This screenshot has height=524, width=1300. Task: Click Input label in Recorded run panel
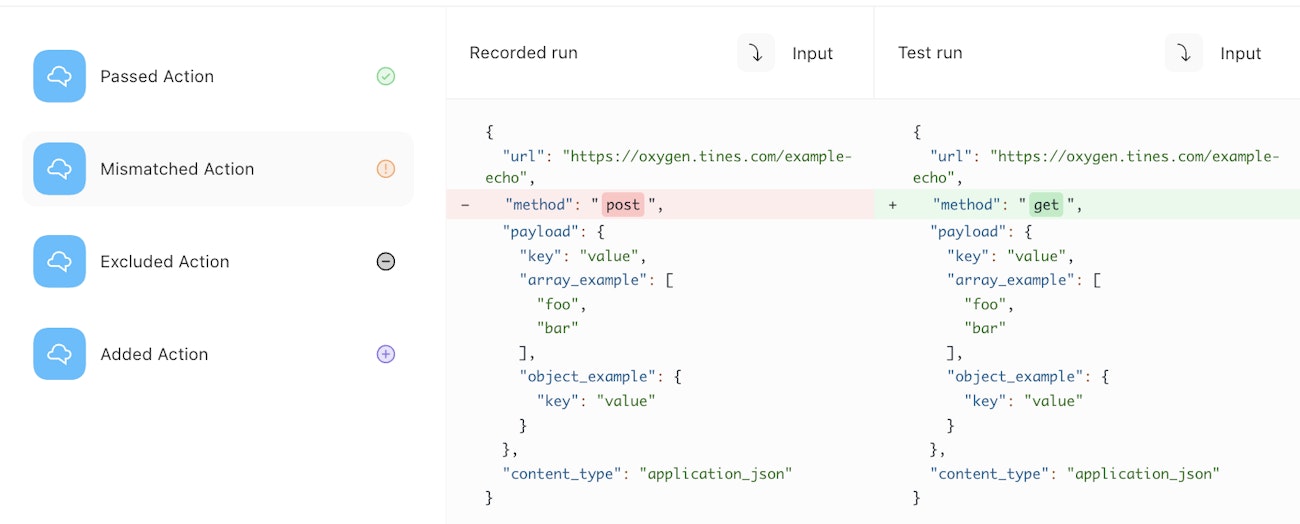[x=812, y=54]
